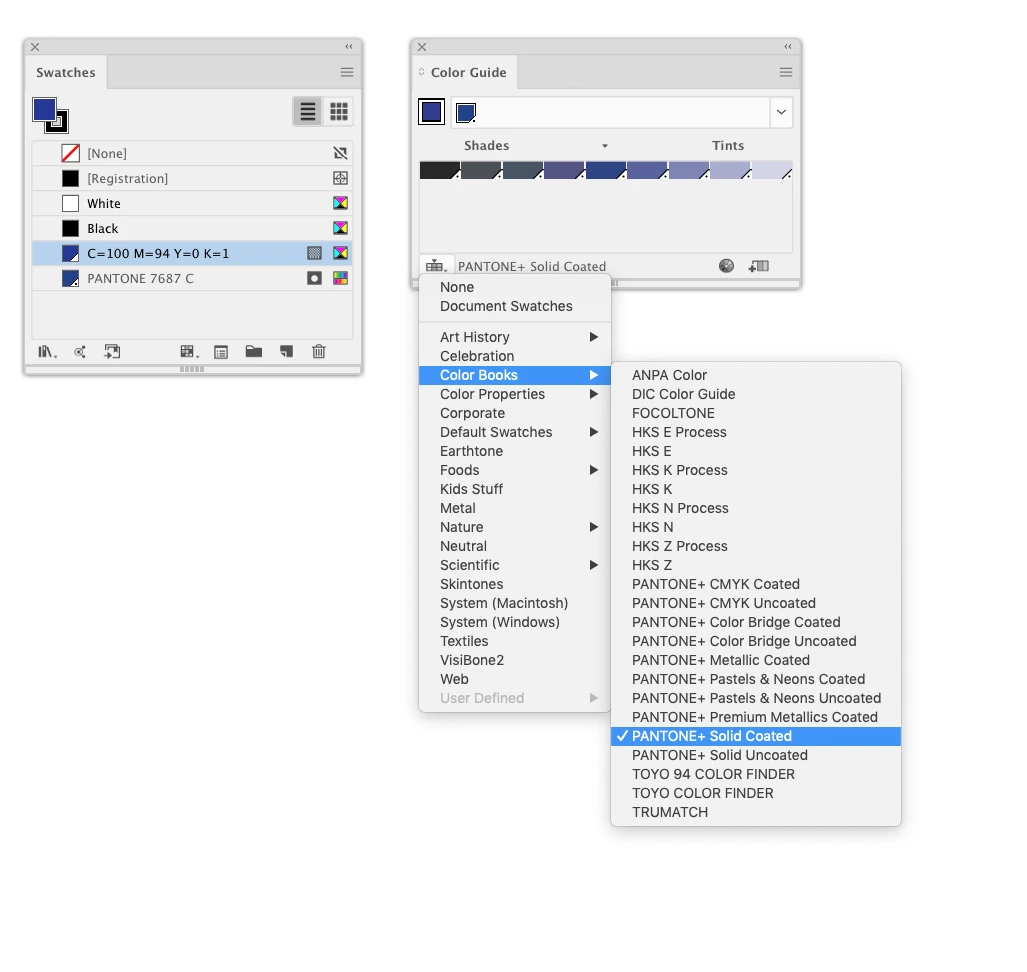Image resolution: width=1027 pixels, height=972 pixels.
Task: Click the registration target icon in the Registration row
Action: pyautogui.click(x=340, y=178)
